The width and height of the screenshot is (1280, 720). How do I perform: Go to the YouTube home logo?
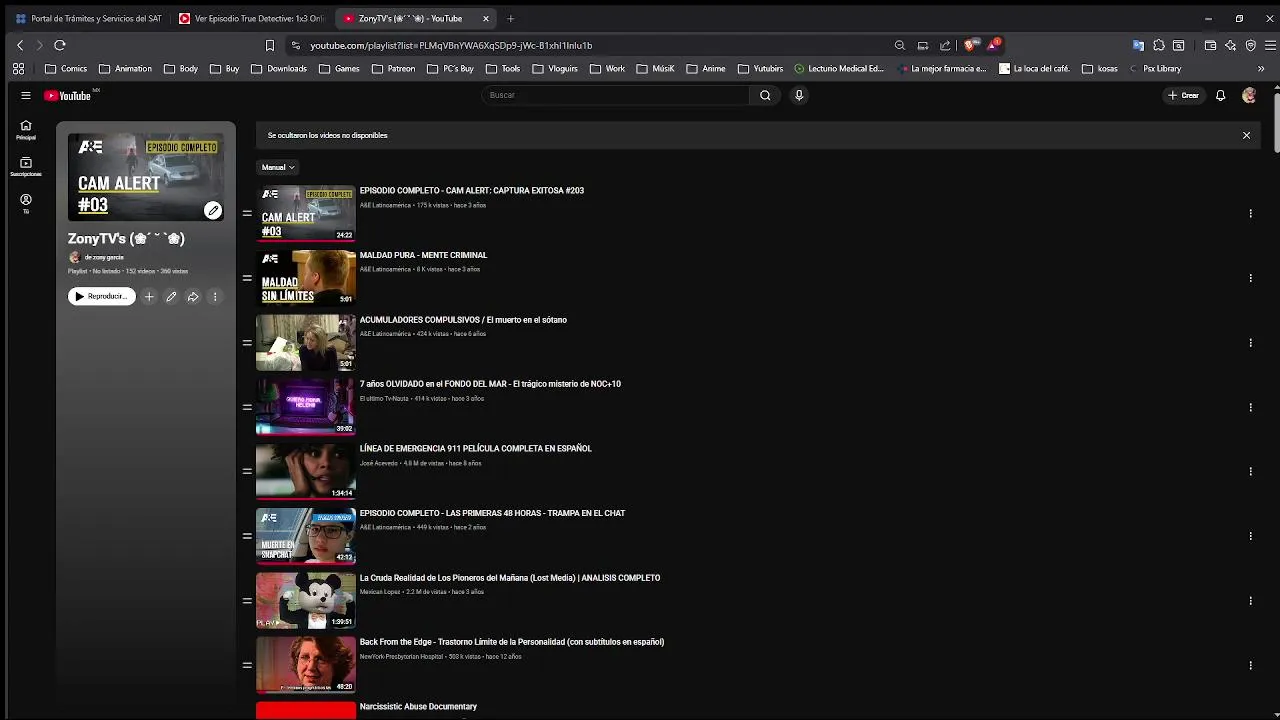tap(67, 95)
